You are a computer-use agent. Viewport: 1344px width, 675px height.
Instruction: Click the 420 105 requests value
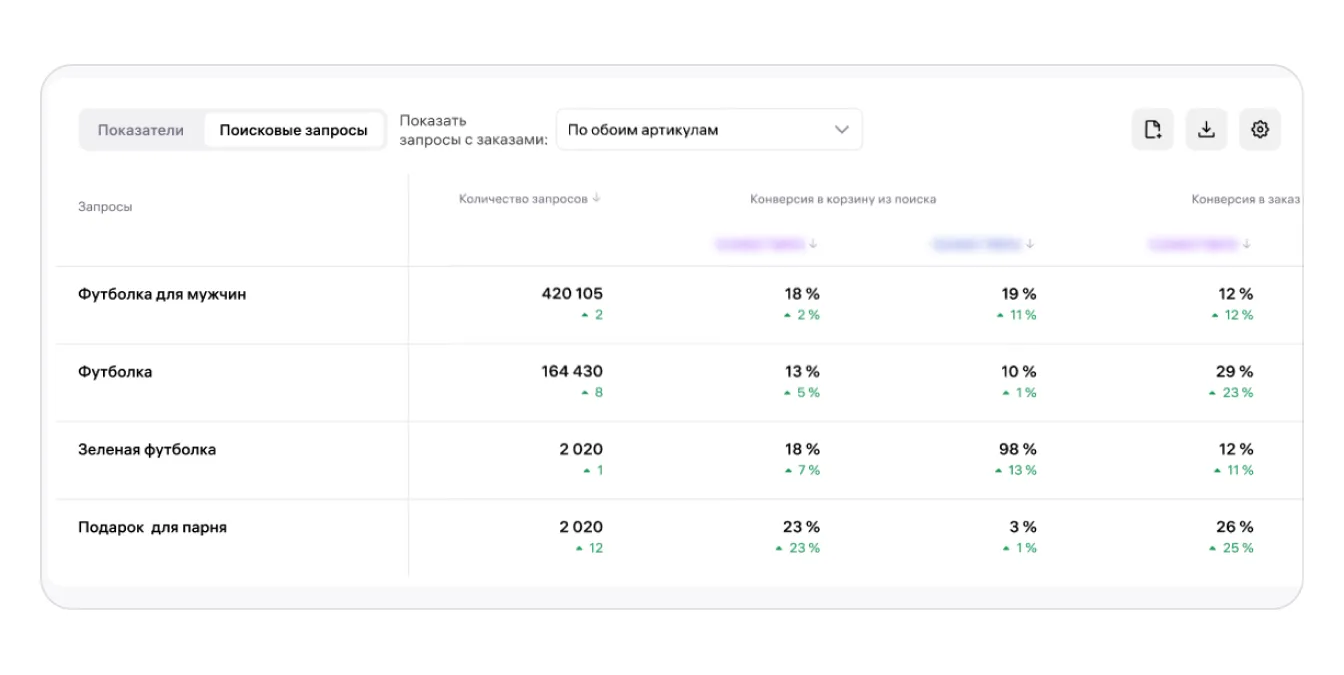pyautogui.click(x=572, y=294)
